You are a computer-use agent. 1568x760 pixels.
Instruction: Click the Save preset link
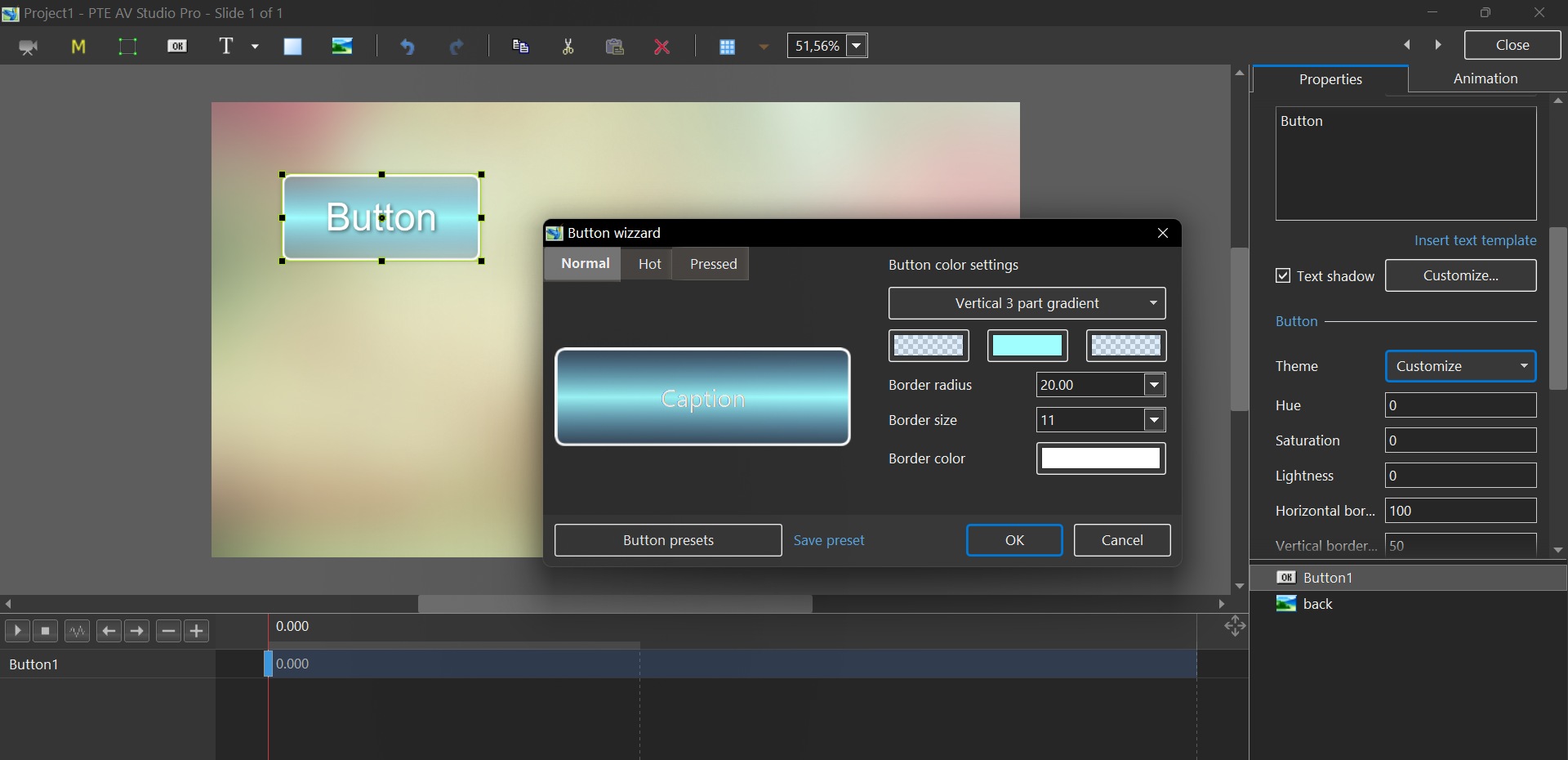point(828,540)
